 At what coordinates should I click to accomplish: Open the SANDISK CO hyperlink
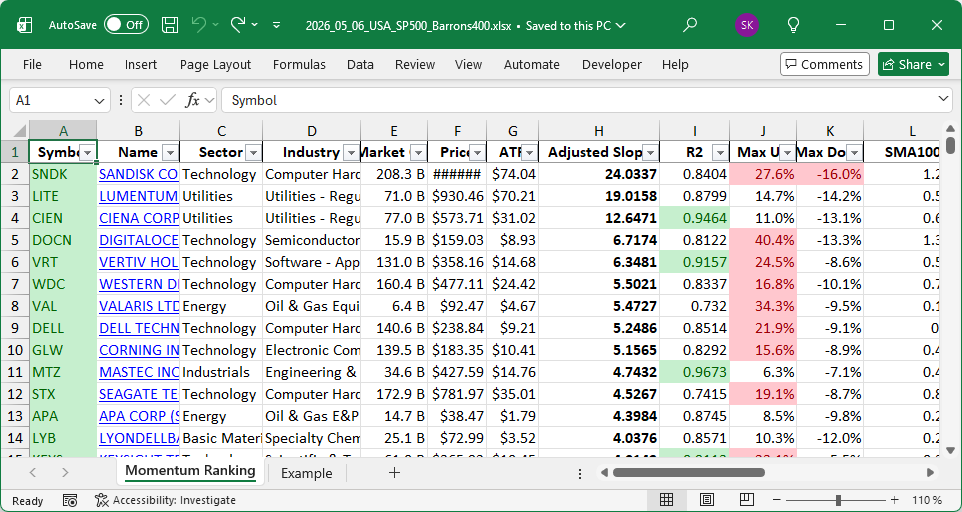pos(139,174)
